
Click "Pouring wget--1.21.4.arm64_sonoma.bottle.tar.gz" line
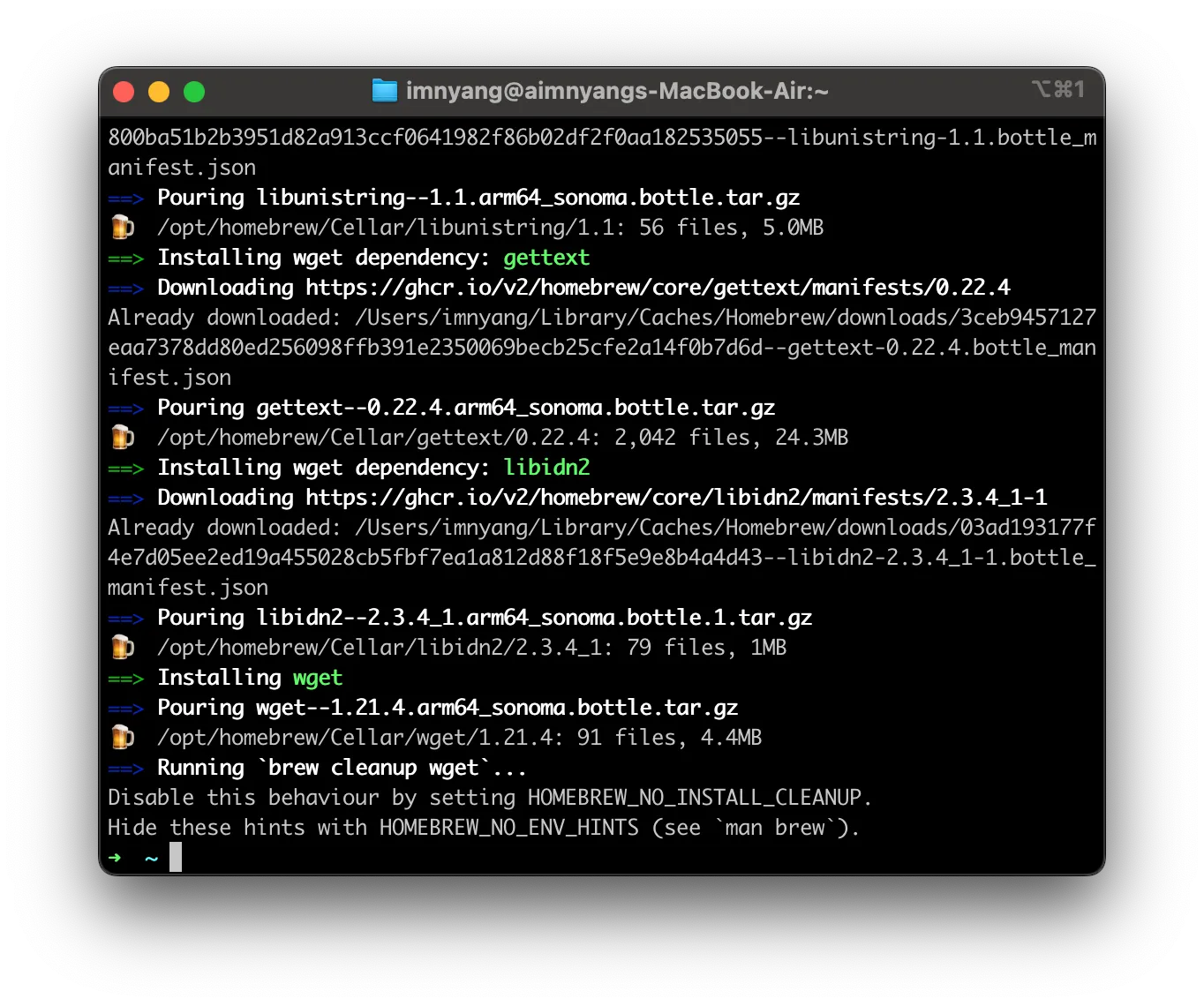click(x=448, y=708)
